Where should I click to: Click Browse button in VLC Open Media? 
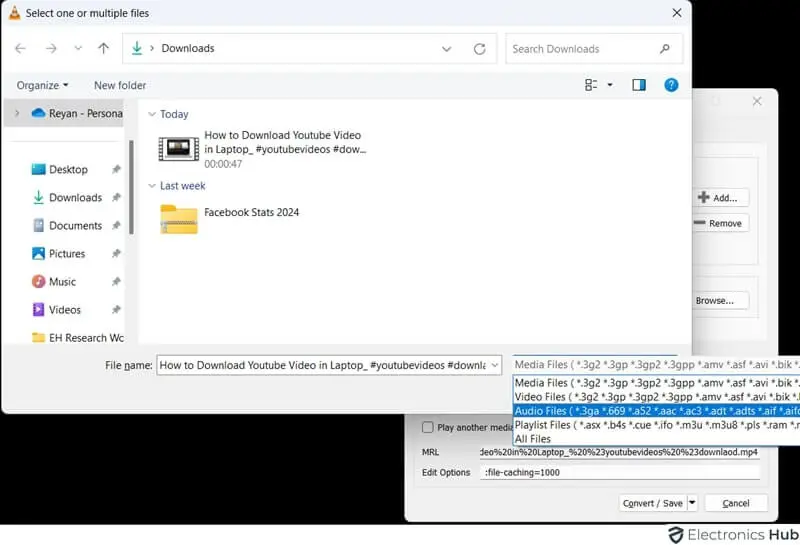tap(720, 301)
